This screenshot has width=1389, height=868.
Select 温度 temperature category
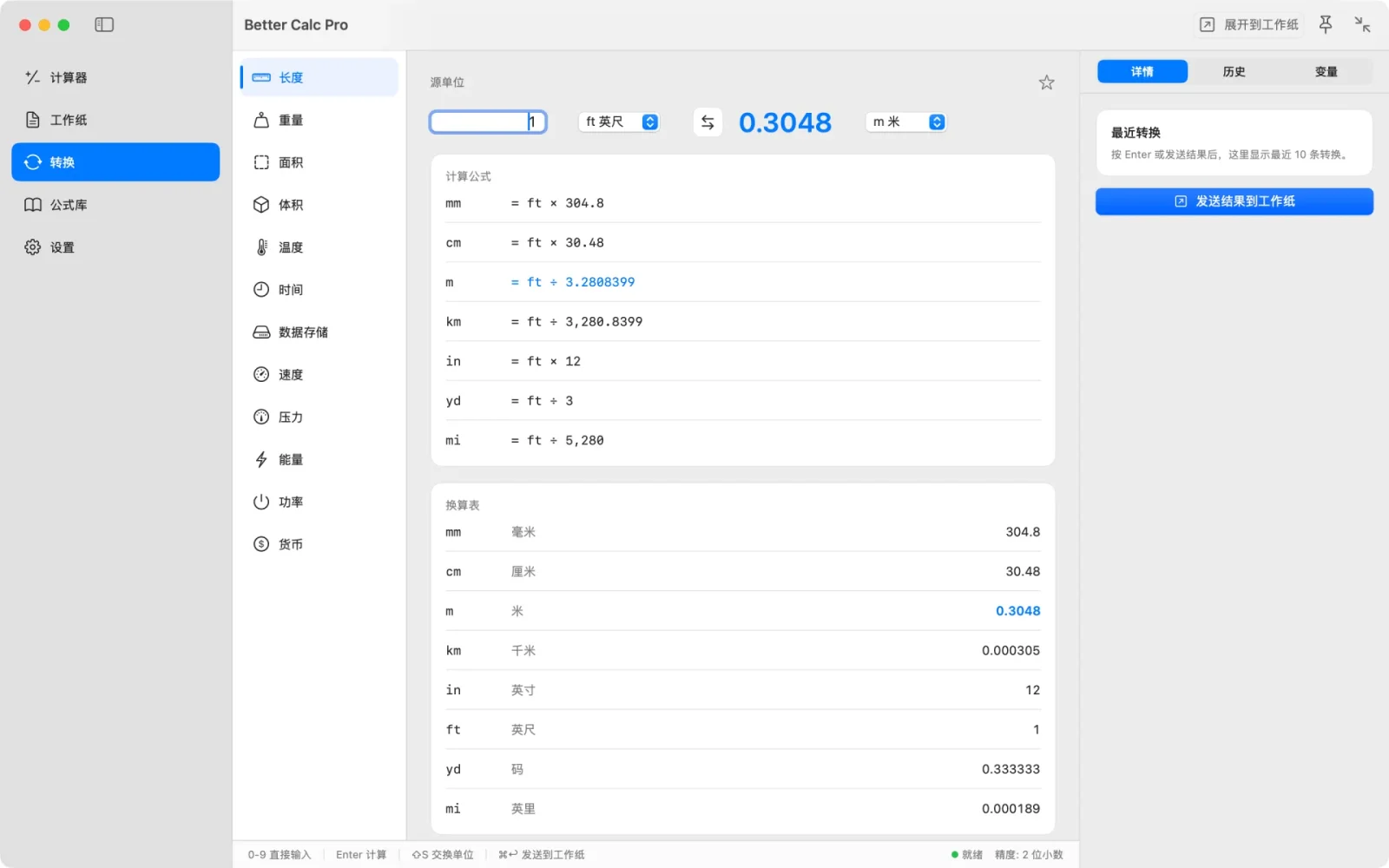tap(319, 247)
